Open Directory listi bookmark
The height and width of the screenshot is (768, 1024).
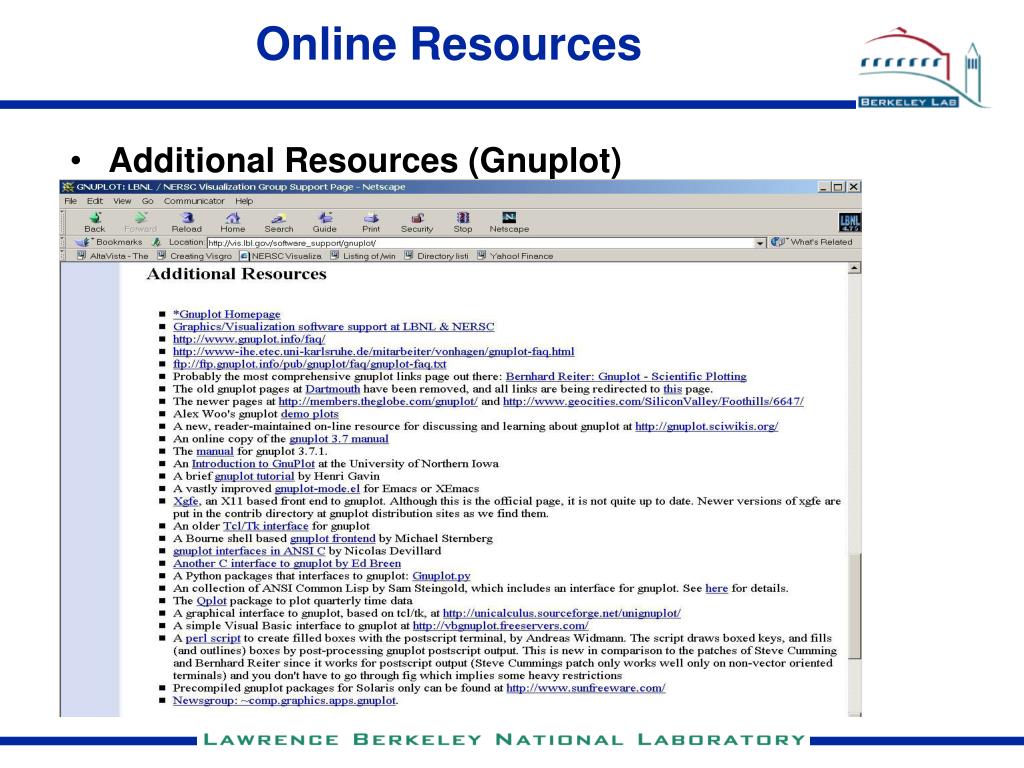tap(436, 256)
